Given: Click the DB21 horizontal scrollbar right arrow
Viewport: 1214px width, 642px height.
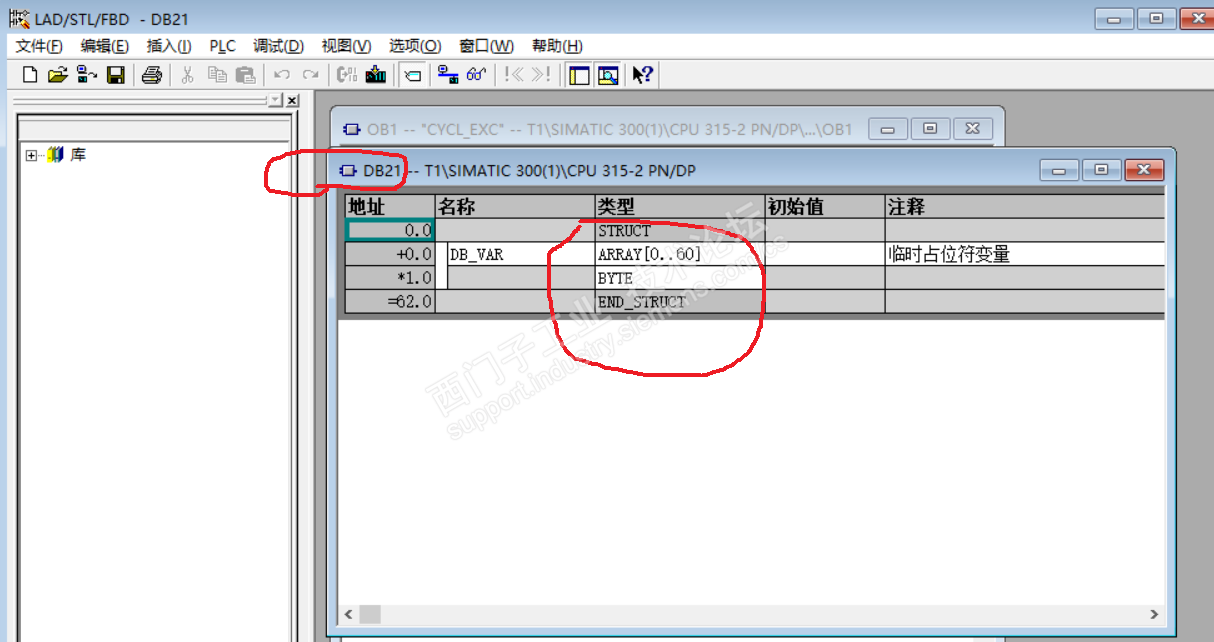Looking at the screenshot, I should (x=1153, y=614).
